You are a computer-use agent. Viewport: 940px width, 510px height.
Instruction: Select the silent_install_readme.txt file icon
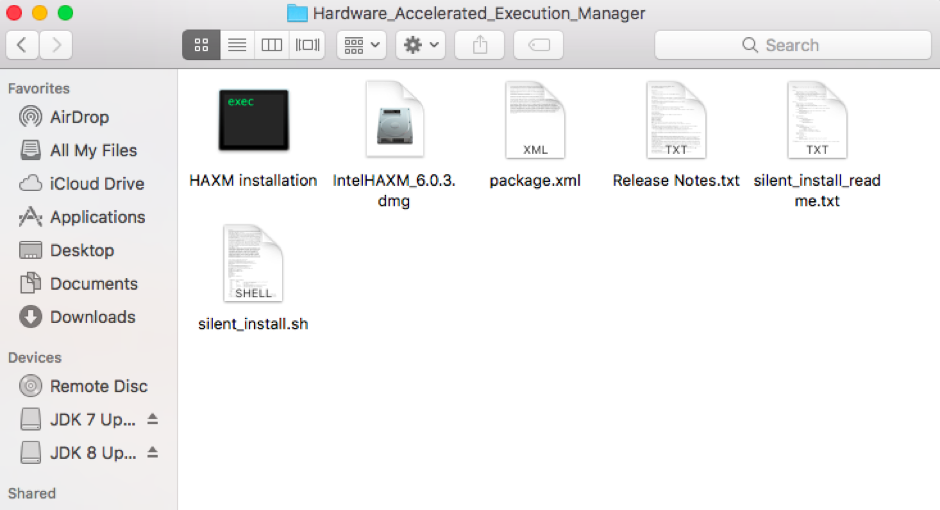coord(817,120)
